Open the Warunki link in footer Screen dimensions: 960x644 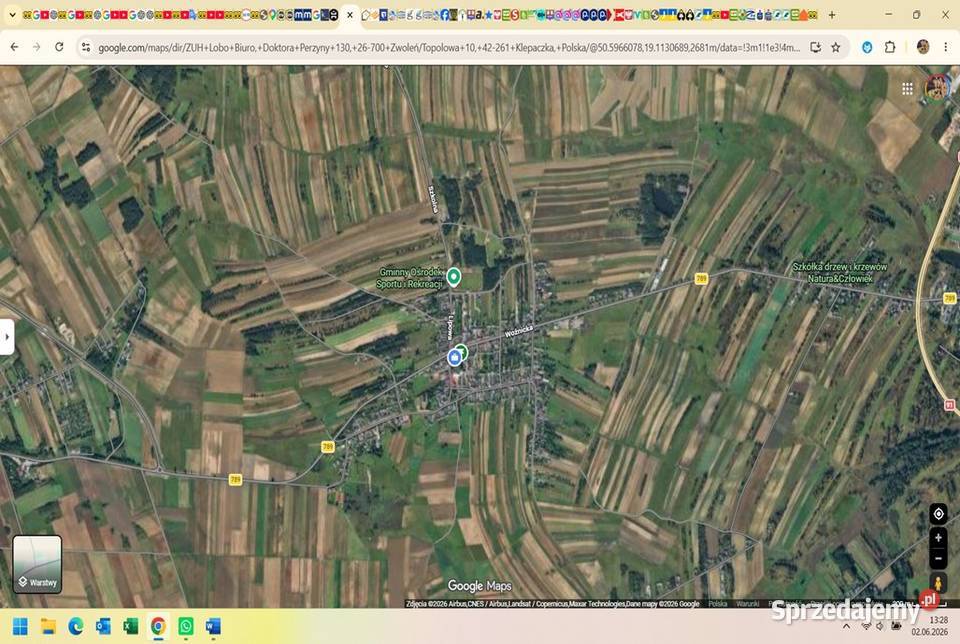(748, 604)
